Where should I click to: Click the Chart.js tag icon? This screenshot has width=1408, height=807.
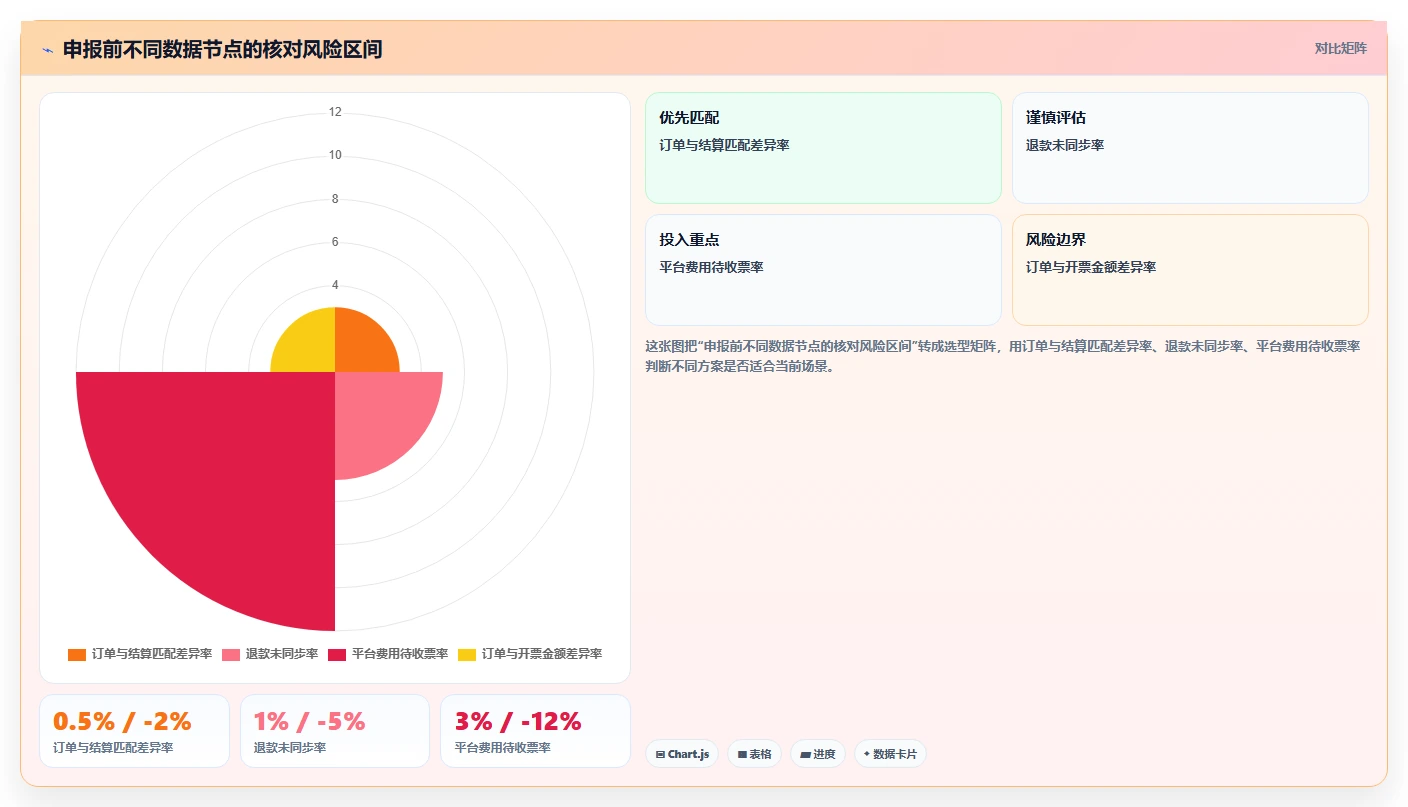[660, 754]
